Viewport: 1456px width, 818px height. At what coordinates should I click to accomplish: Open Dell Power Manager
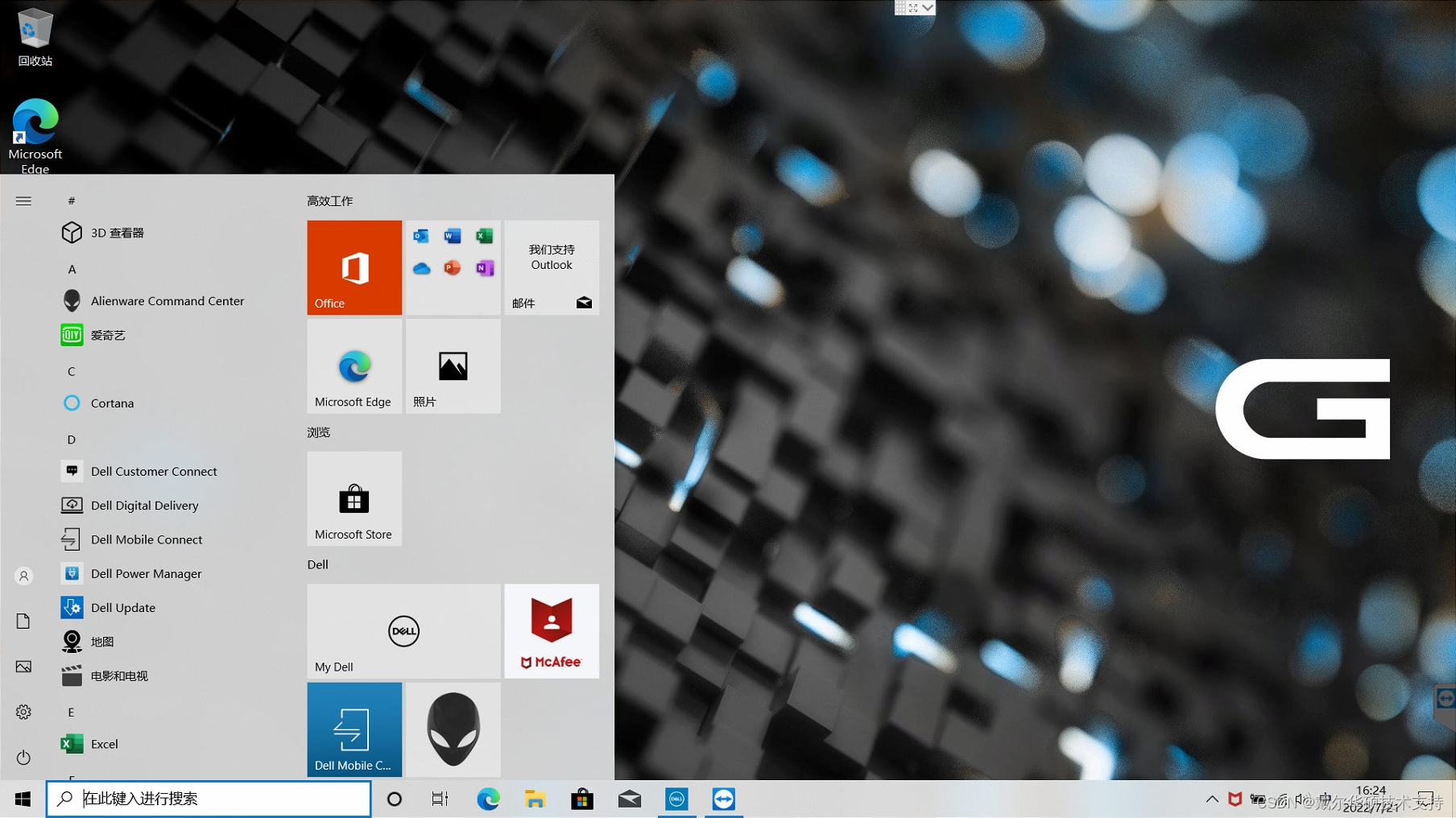169,573
